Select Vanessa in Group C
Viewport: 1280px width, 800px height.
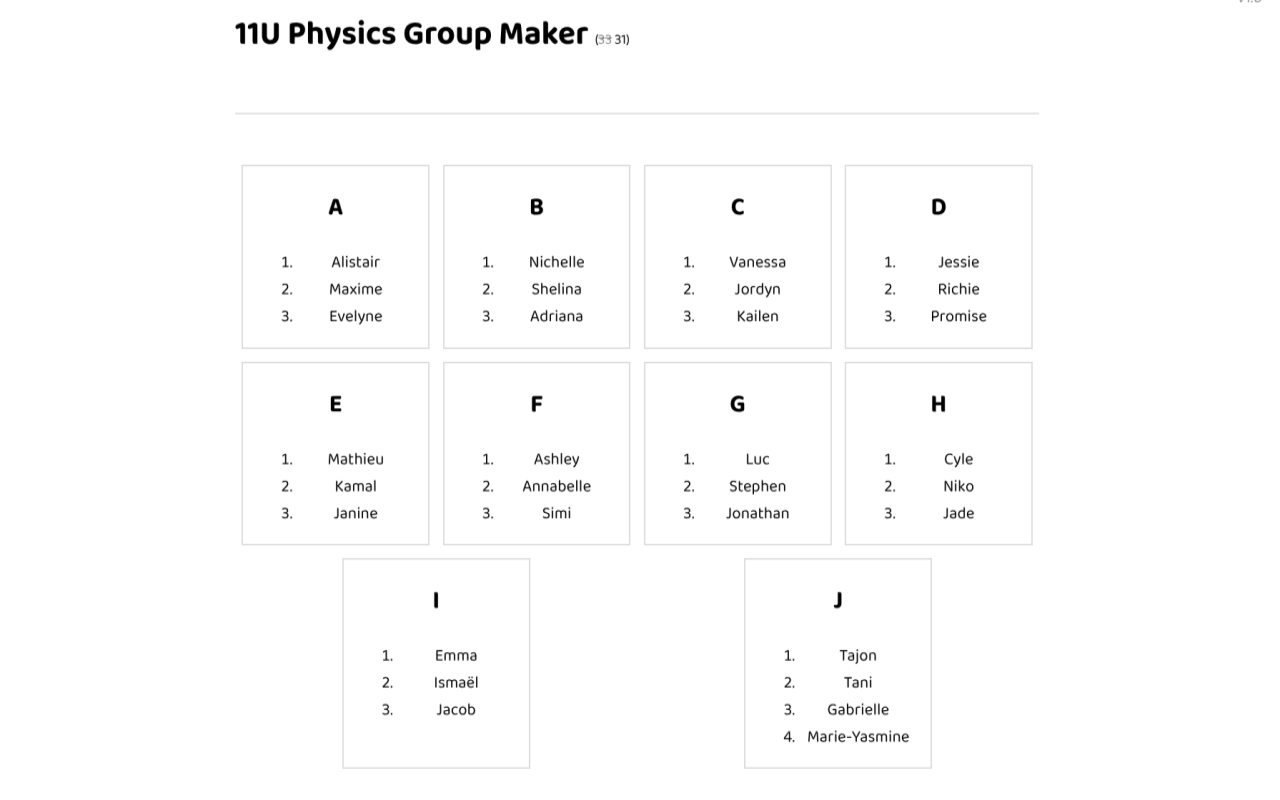(757, 262)
